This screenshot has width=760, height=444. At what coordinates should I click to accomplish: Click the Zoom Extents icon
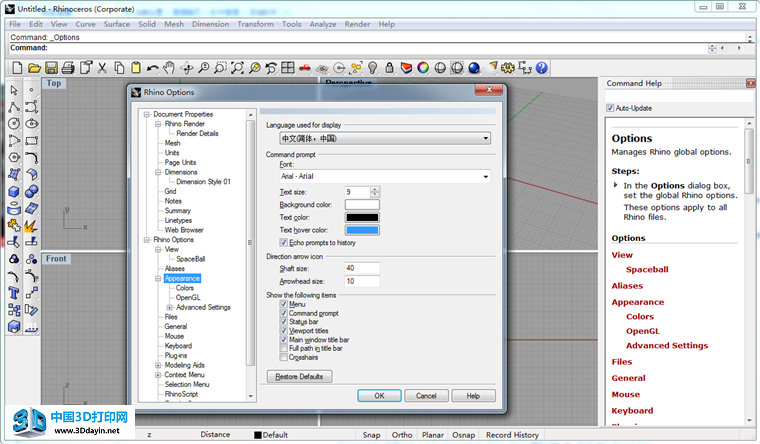tap(238, 68)
